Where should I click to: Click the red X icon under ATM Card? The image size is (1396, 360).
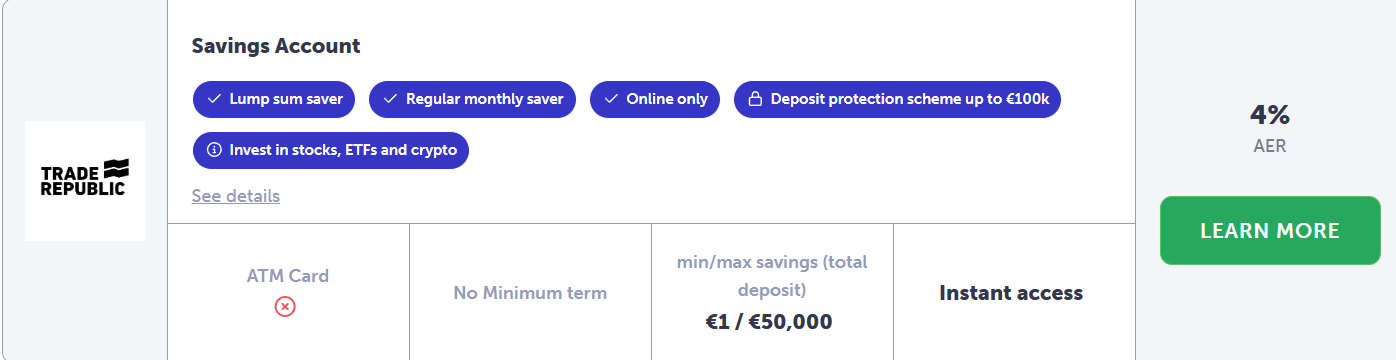pos(285,306)
